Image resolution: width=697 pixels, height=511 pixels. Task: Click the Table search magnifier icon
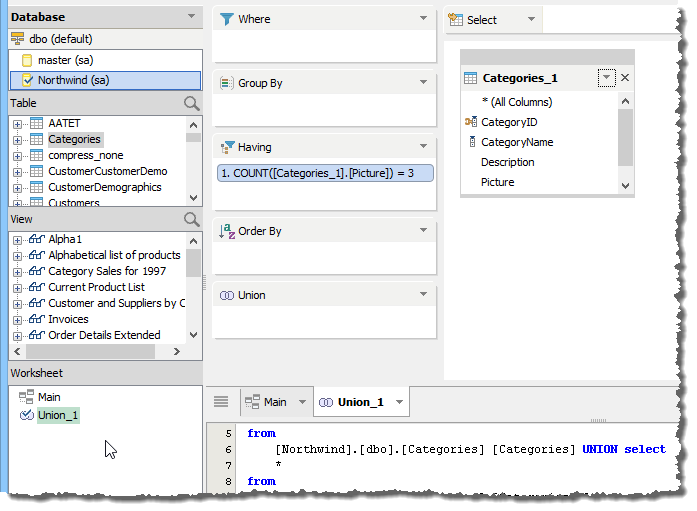coord(192,103)
